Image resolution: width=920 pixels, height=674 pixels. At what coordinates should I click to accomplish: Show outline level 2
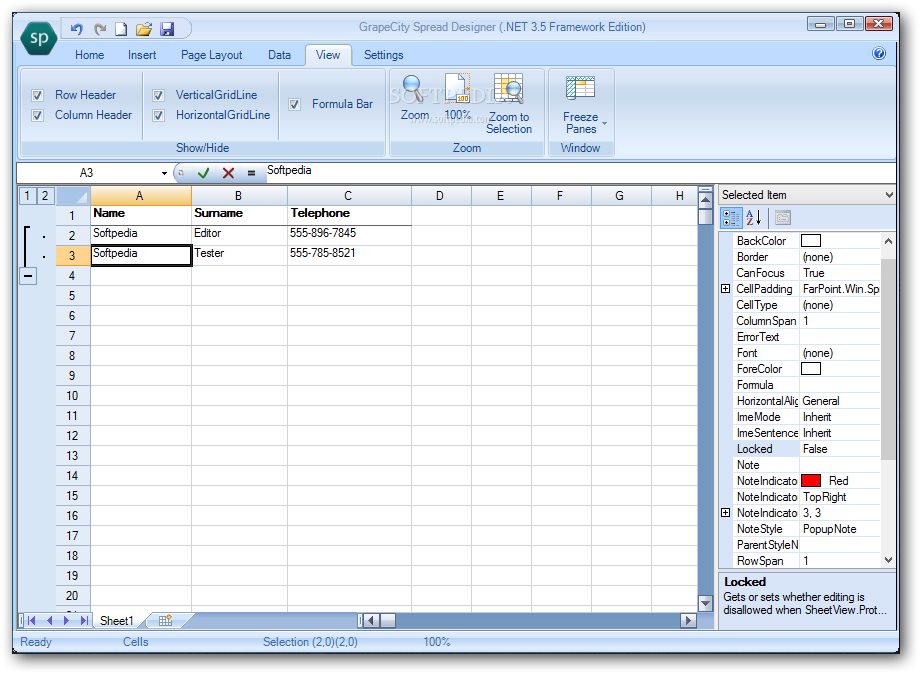(45, 196)
